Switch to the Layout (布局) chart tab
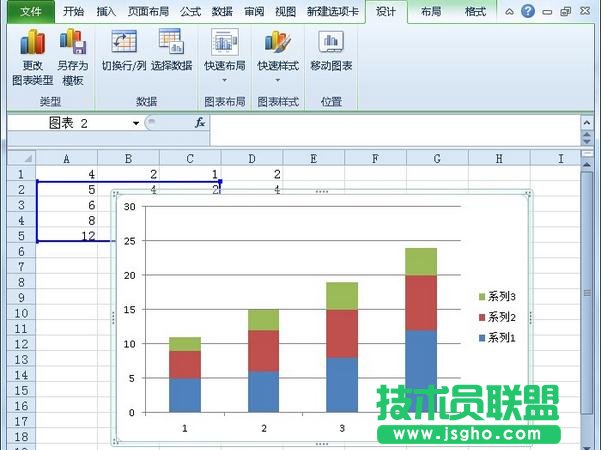Screen dimensions: 604x450 430,12
